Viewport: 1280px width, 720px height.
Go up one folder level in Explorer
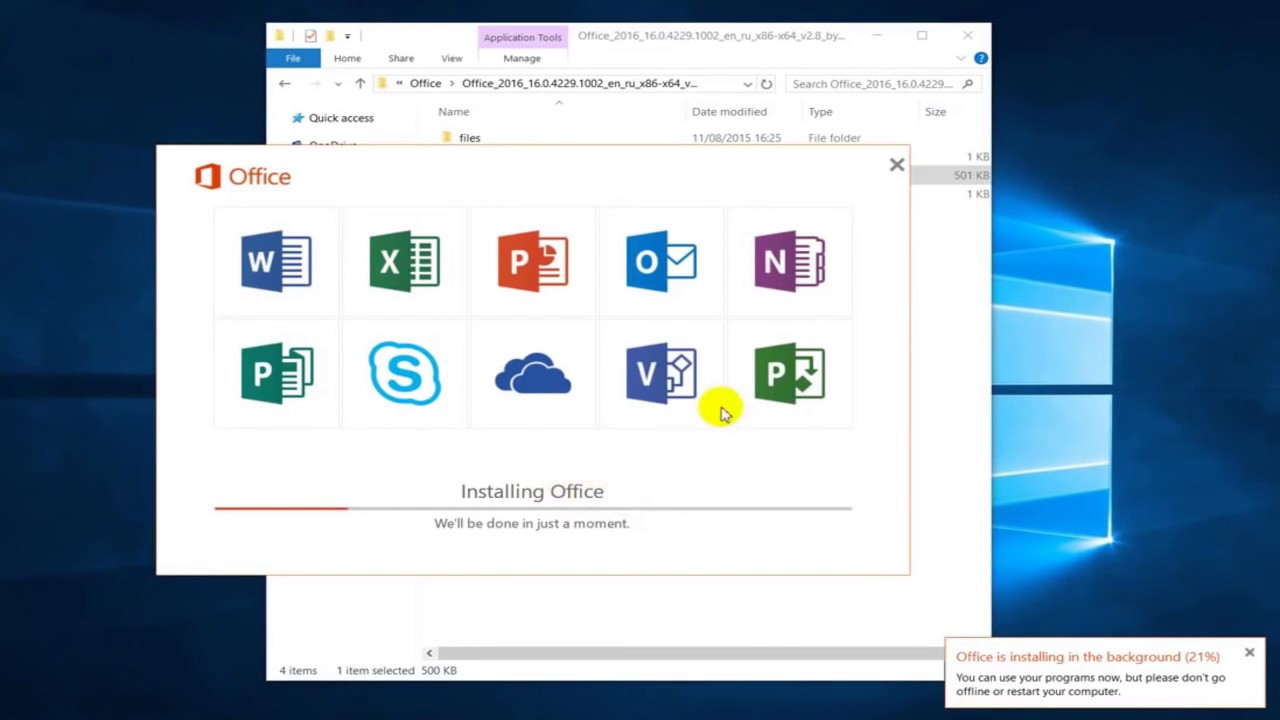(360, 84)
